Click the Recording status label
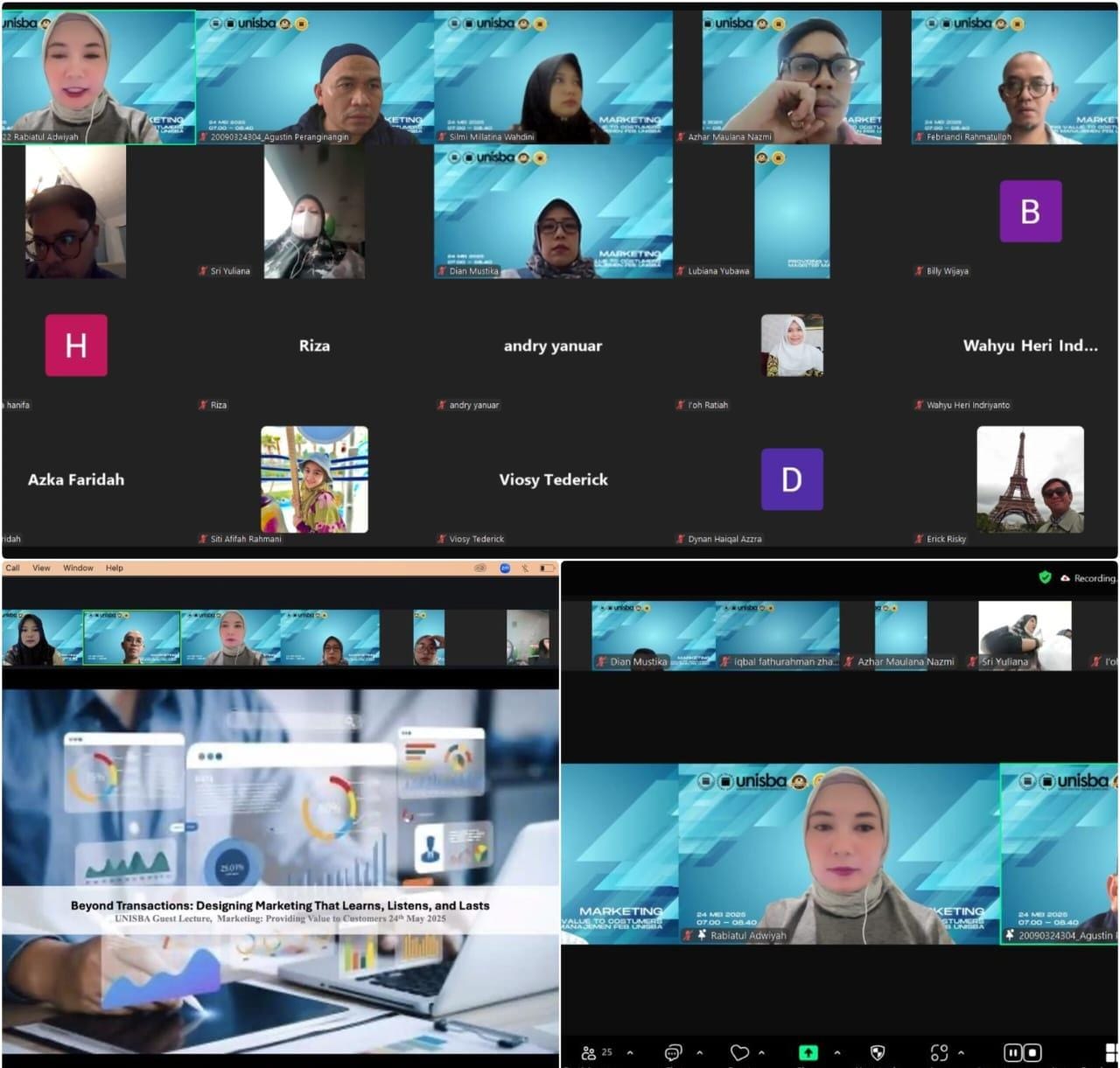Screen dimensions: 1120x1068 (x=1094, y=578)
